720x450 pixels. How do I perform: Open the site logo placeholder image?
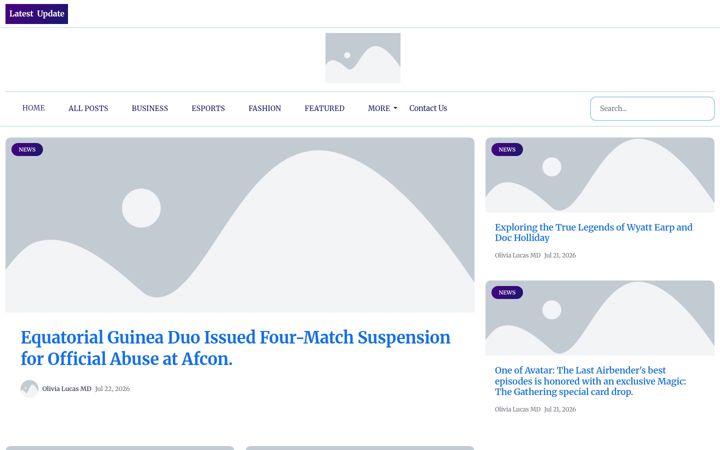[363, 58]
